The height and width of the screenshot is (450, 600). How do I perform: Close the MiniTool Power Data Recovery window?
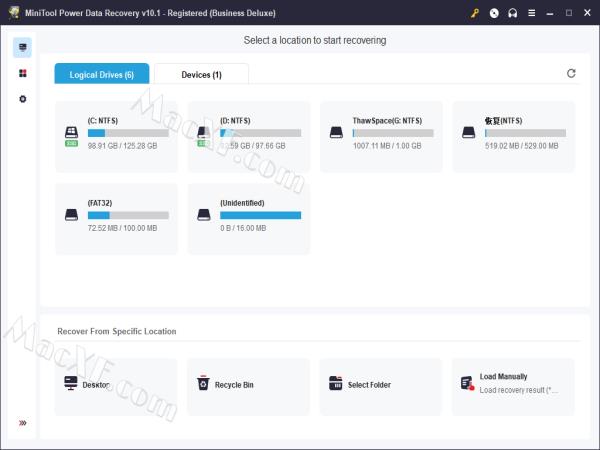point(587,13)
